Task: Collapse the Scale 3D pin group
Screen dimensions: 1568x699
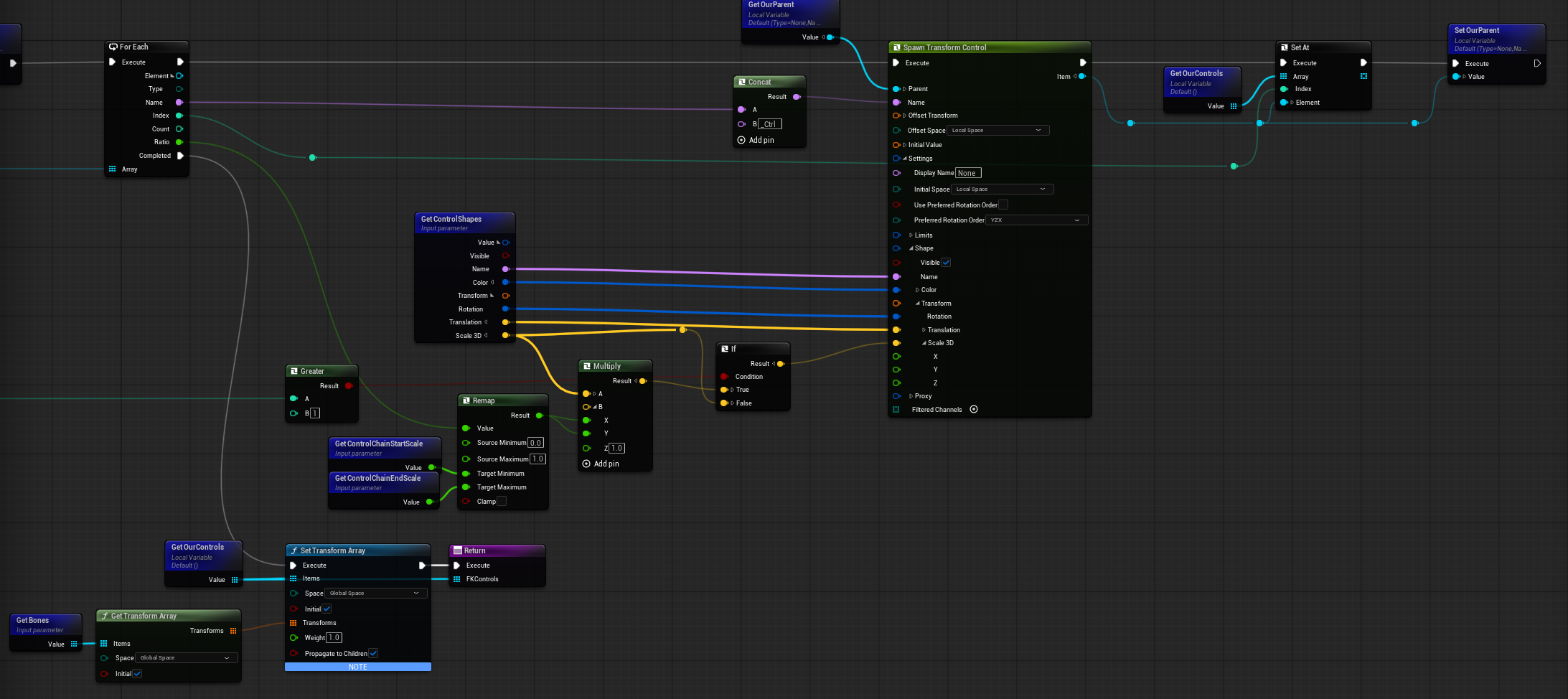Action: pyautogui.click(x=924, y=343)
